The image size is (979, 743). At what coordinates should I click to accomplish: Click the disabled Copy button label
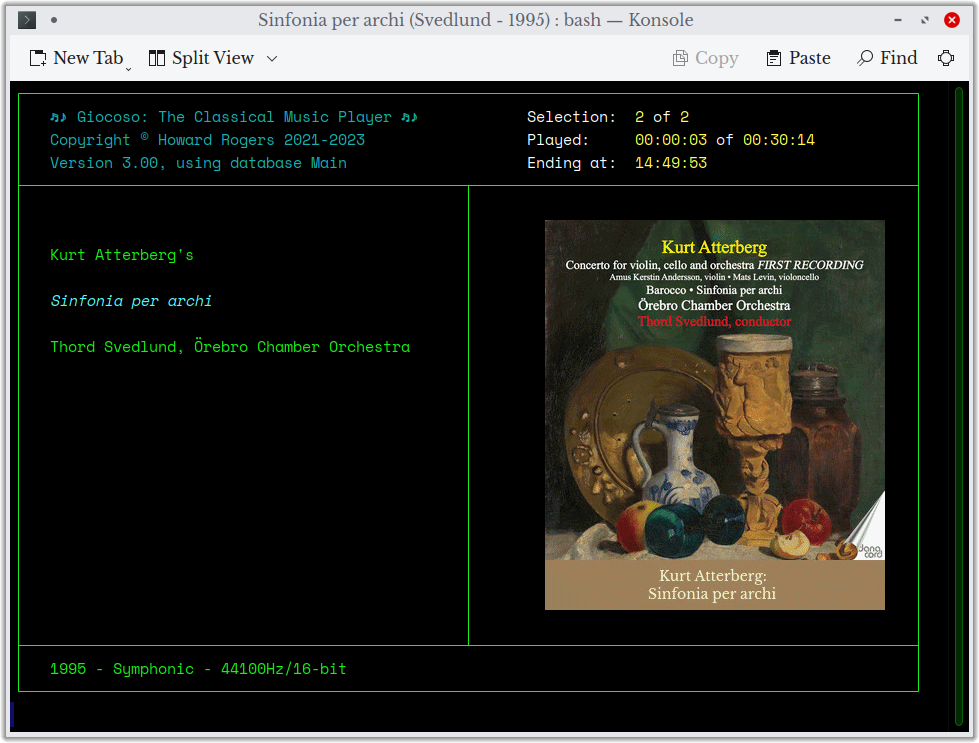click(x=716, y=58)
